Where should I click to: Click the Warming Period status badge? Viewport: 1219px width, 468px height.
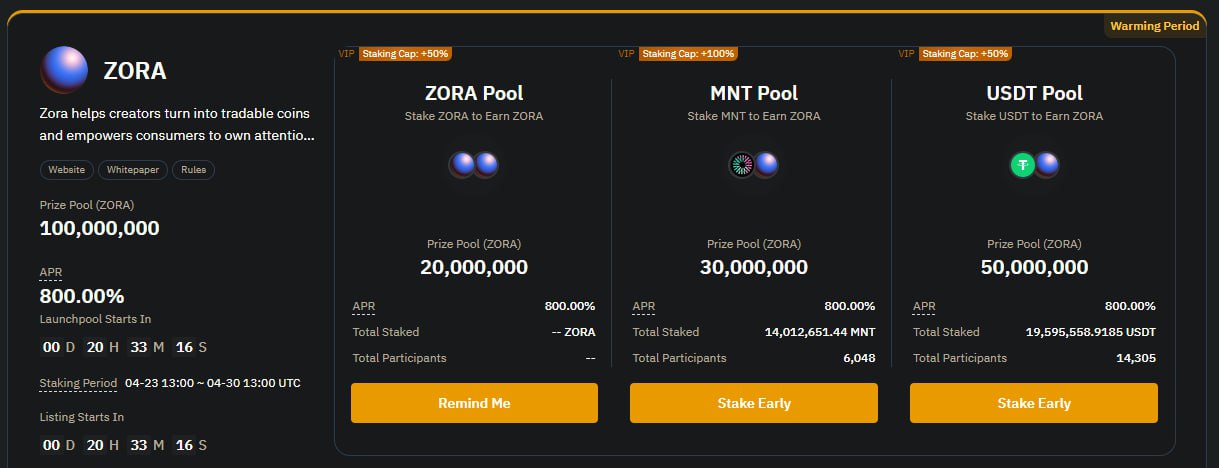coord(1154,26)
